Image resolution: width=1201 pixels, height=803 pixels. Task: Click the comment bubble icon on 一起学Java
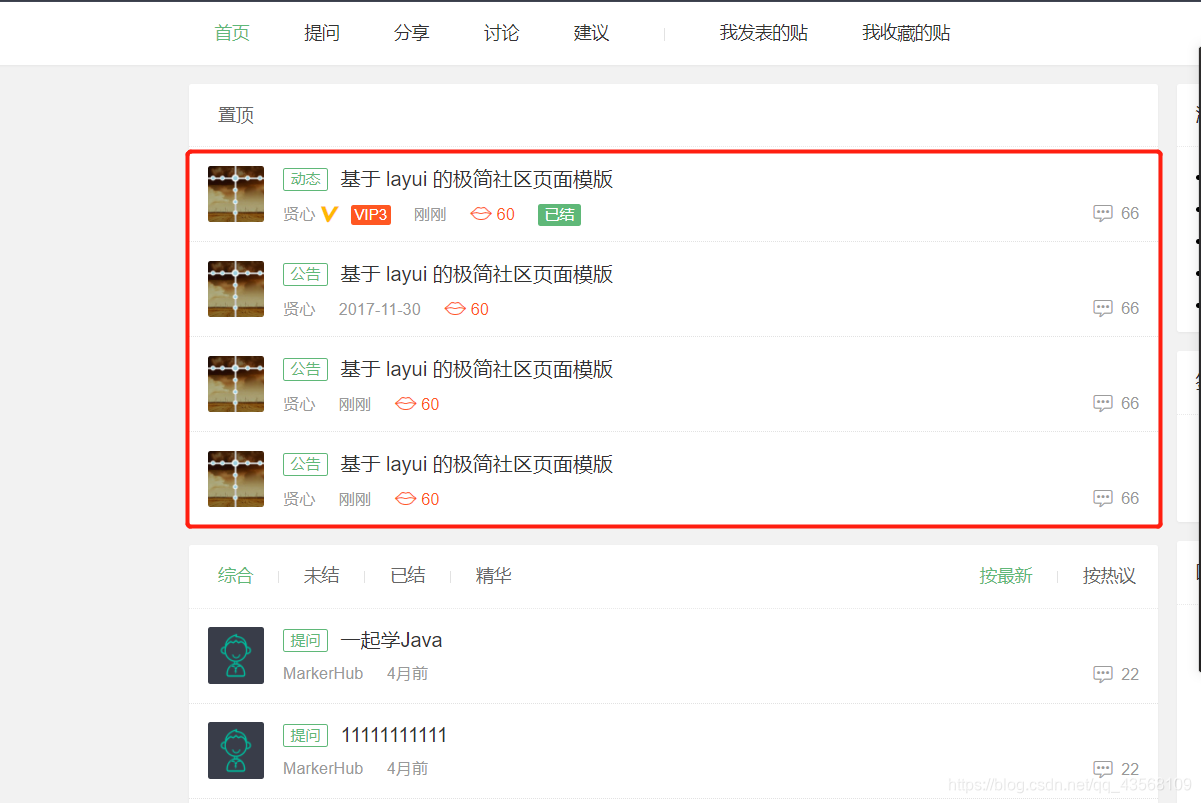pyautogui.click(x=1103, y=674)
